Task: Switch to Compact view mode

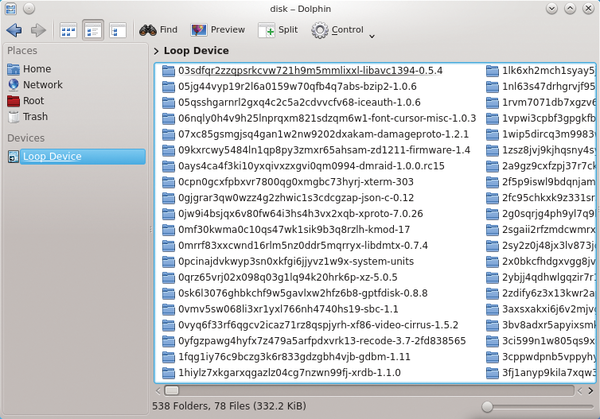Action: 93,30
